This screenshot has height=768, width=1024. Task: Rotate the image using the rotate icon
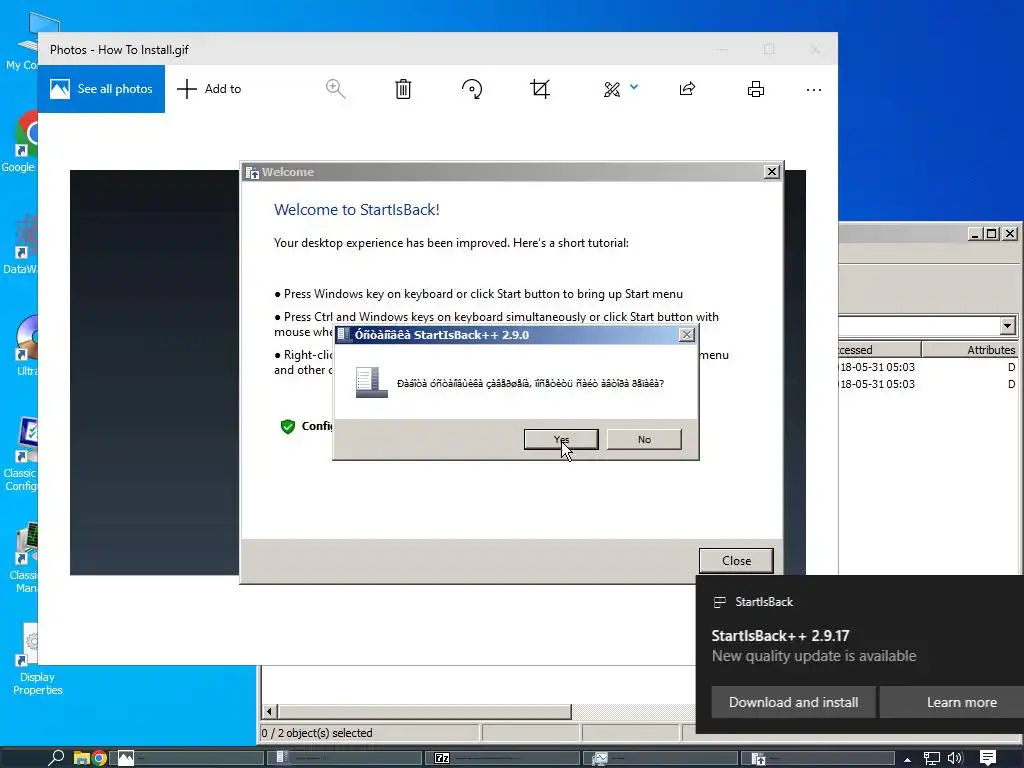point(472,89)
